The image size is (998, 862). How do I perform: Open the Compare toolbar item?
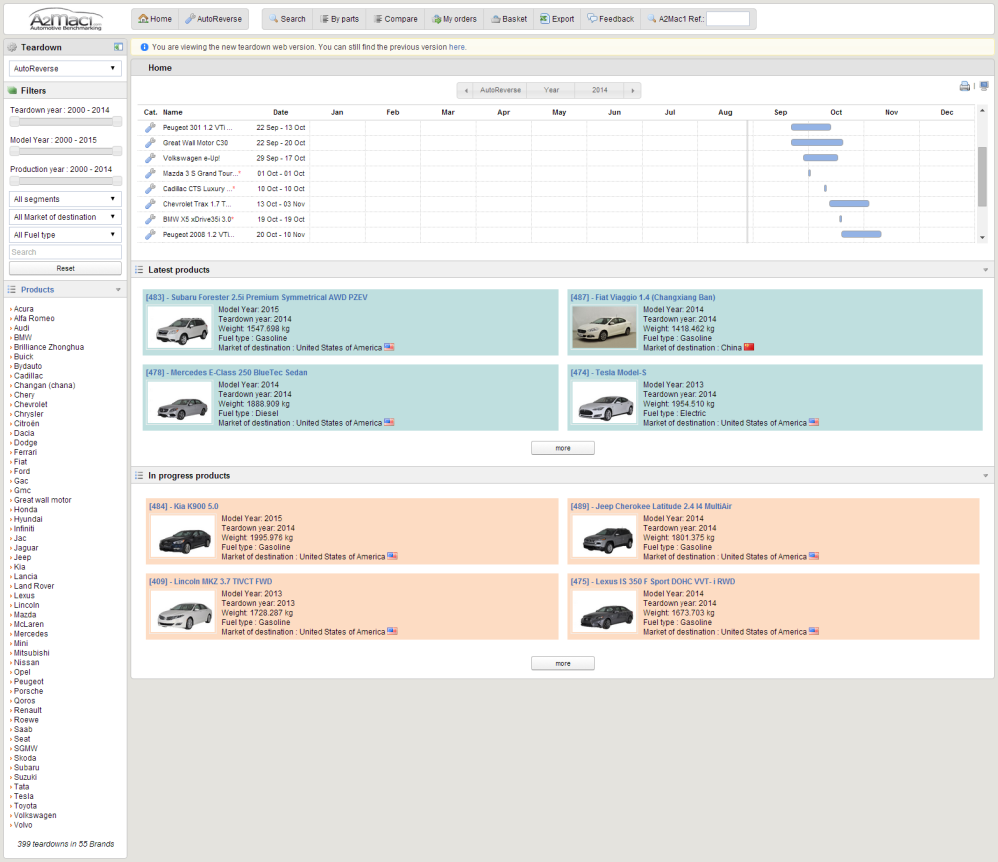[395, 19]
